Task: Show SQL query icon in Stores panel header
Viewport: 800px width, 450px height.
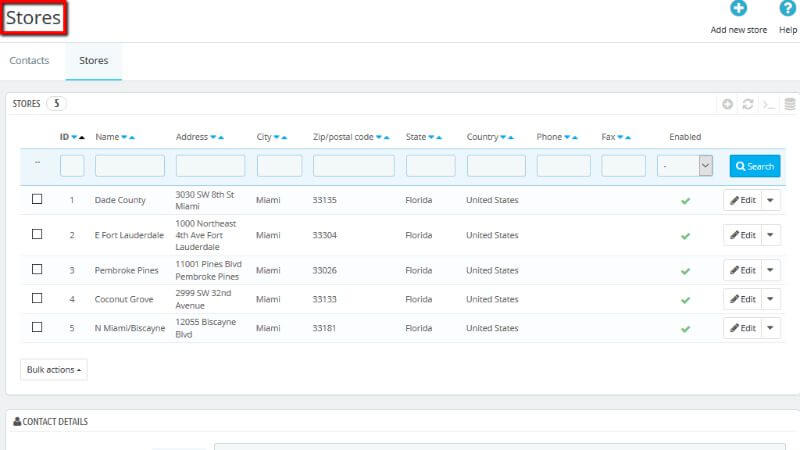Action: coord(769,105)
